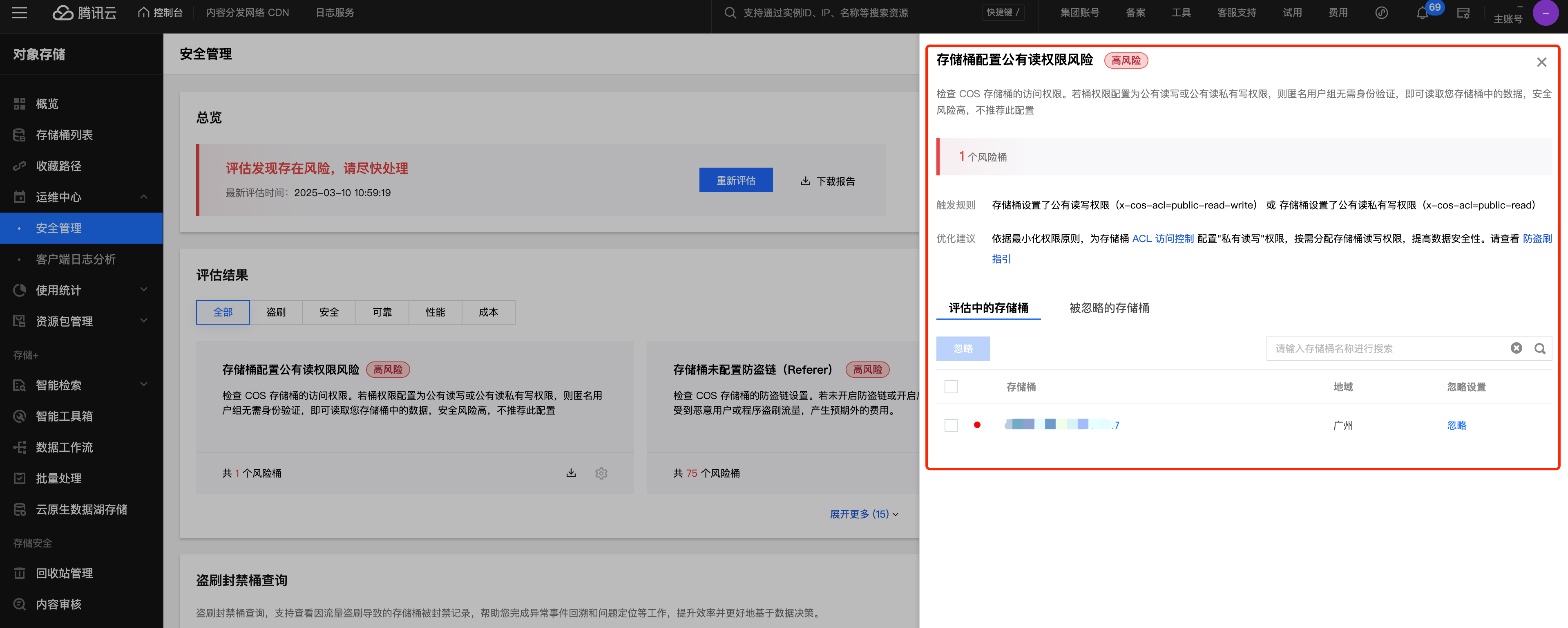Screen dimensions: 1568x628
Task: Open the 工具 menu
Action: [x=1181, y=13]
